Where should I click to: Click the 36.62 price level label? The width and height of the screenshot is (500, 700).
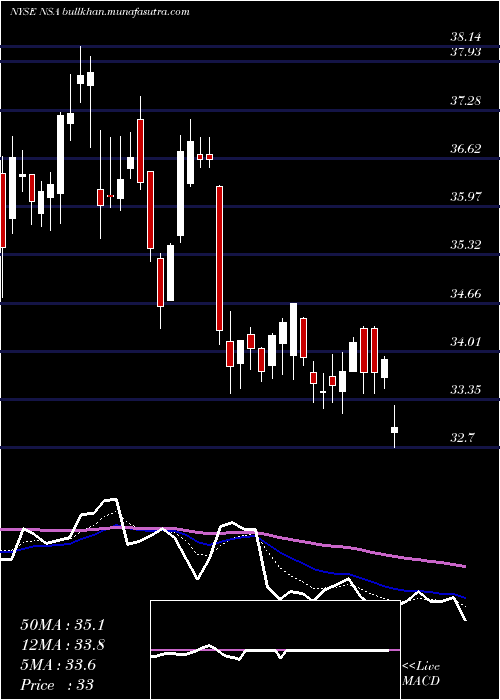pos(466,149)
